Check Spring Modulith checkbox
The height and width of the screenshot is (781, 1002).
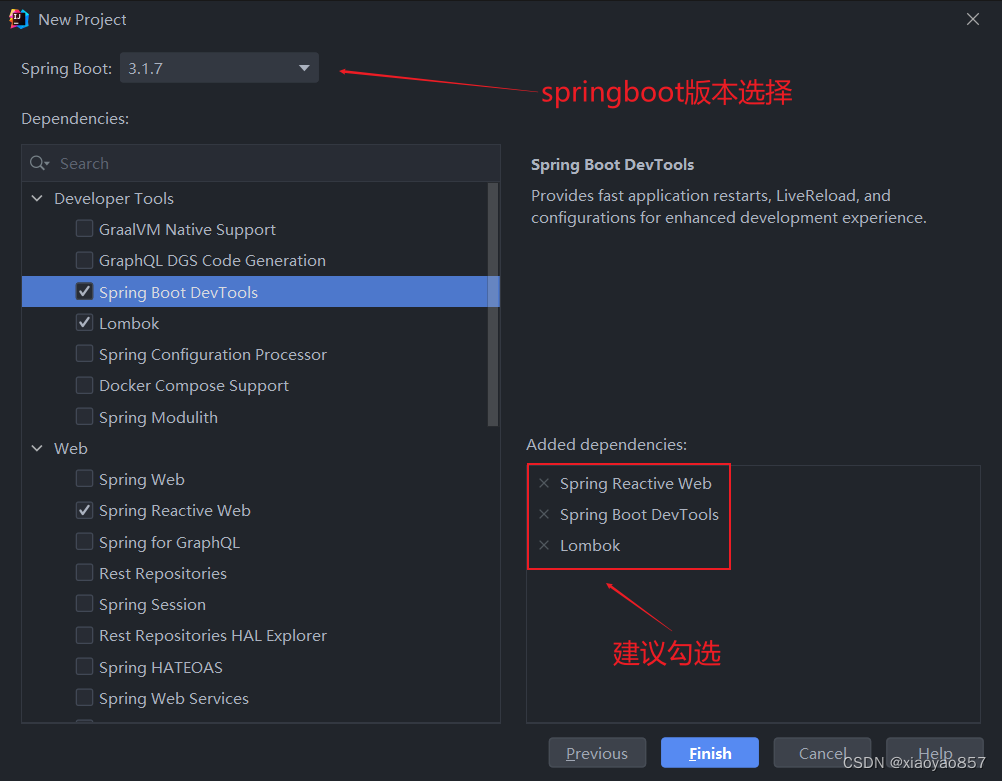(x=84, y=416)
